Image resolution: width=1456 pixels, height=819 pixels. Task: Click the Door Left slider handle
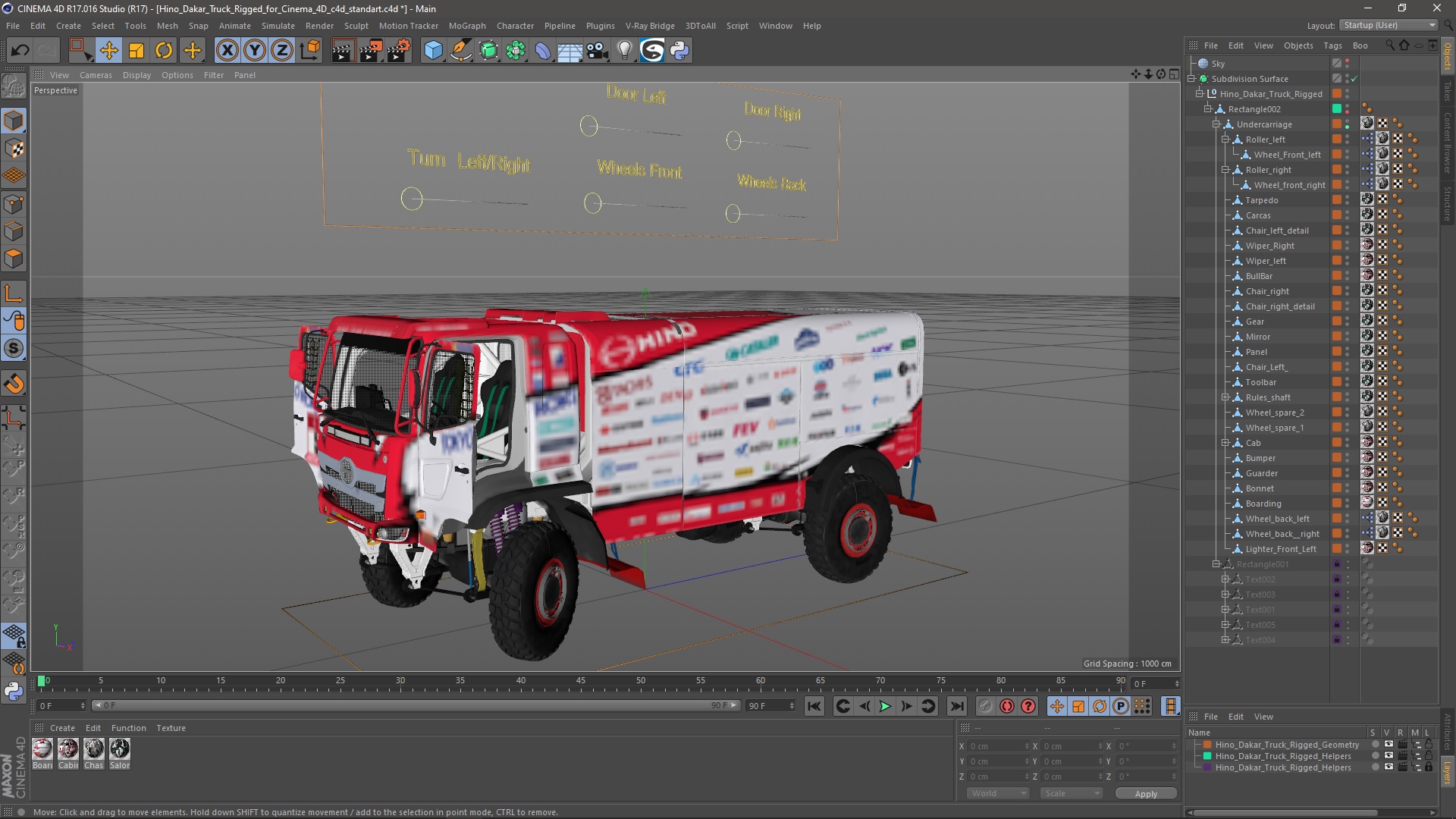[x=588, y=126]
